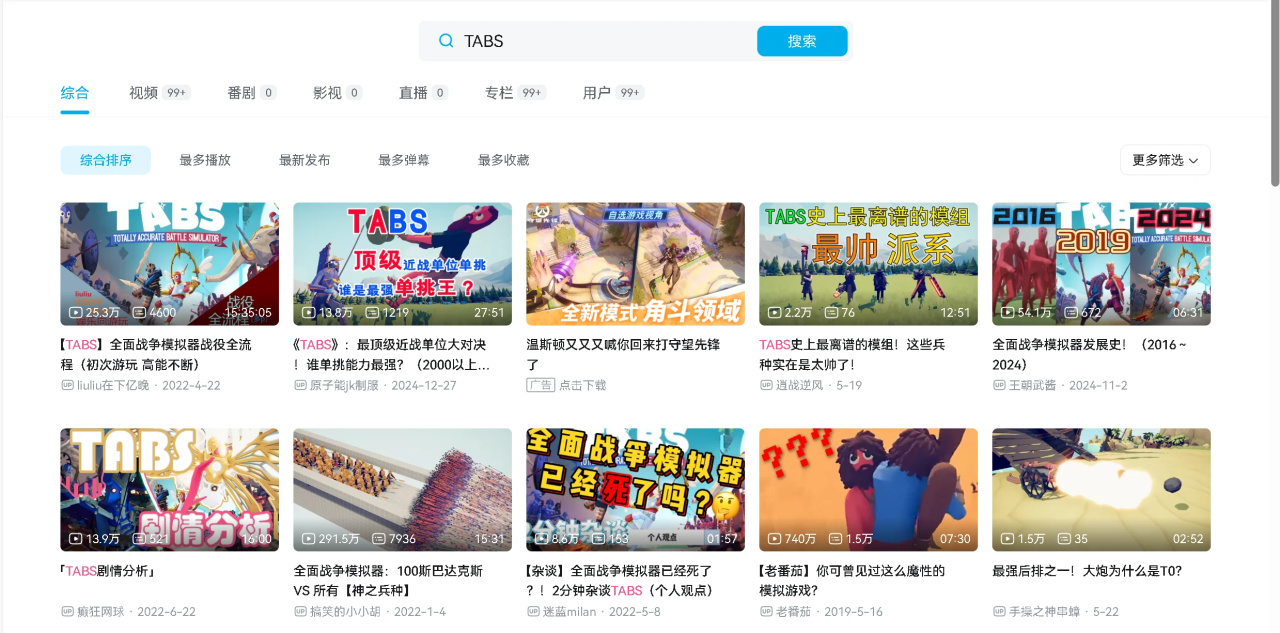Focus the TABS search input field
Viewport: 1280px width, 633px height.
[605, 41]
